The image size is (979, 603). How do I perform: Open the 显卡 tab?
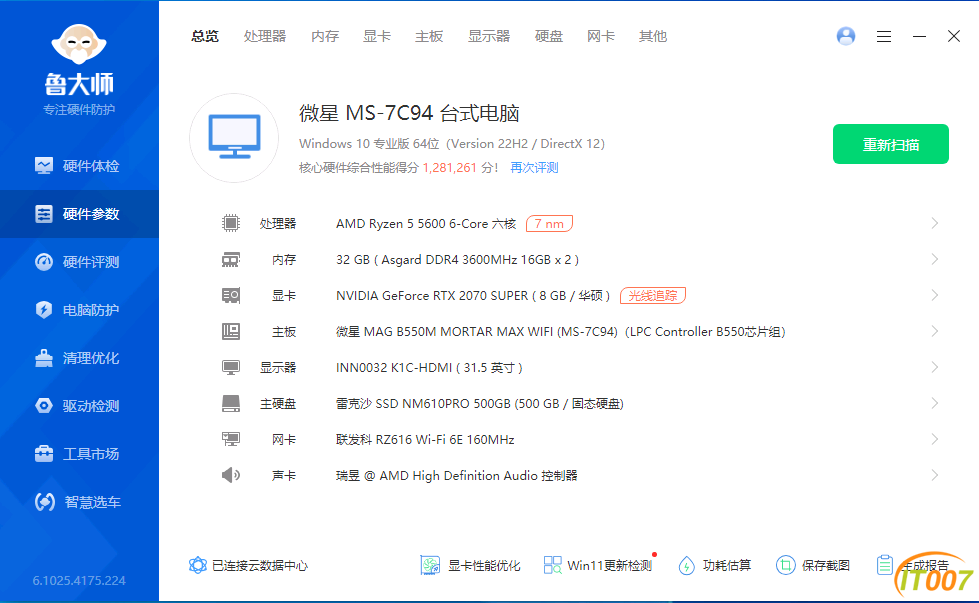[x=377, y=36]
